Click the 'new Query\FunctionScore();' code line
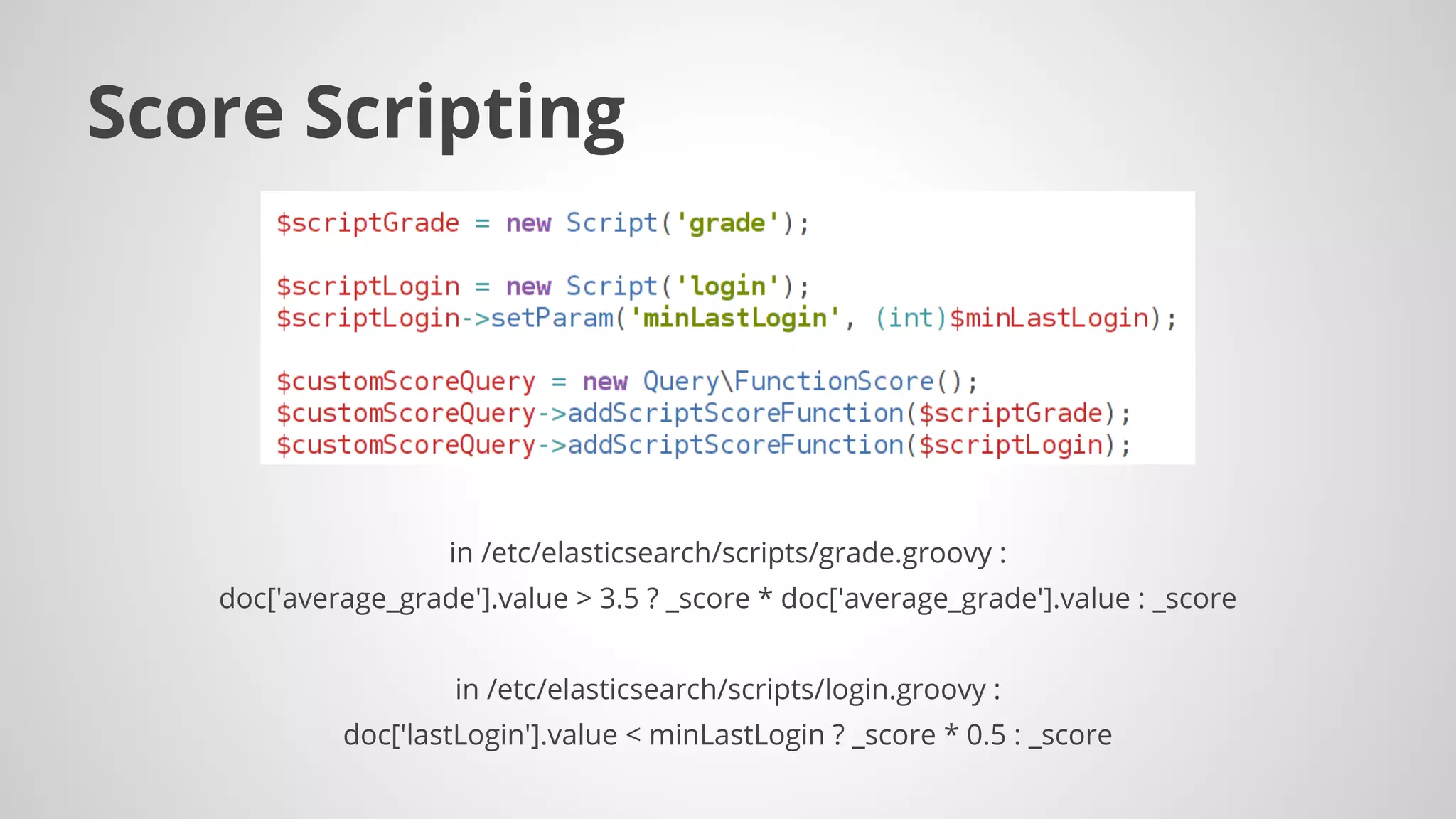The width and height of the screenshot is (1456, 819). click(627, 382)
